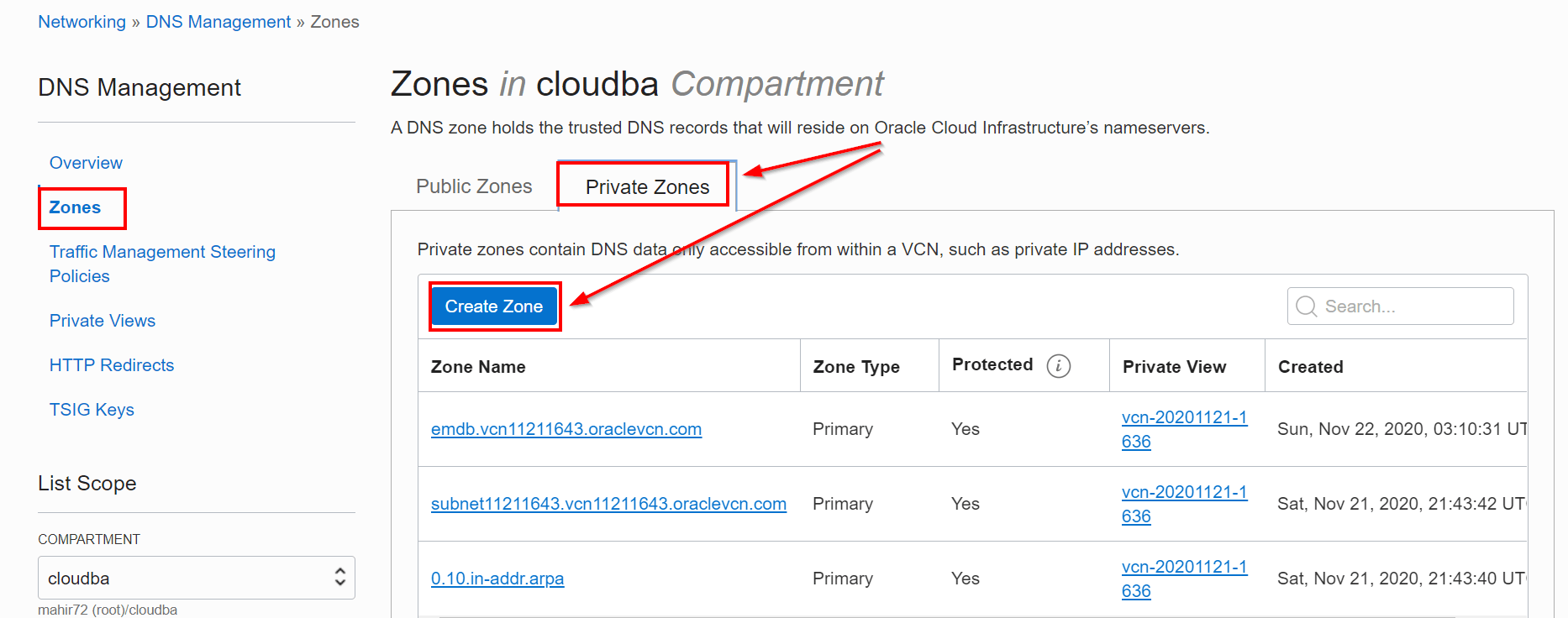Click the Search input field
1568x618 pixels.
[x=1412, y=306]
